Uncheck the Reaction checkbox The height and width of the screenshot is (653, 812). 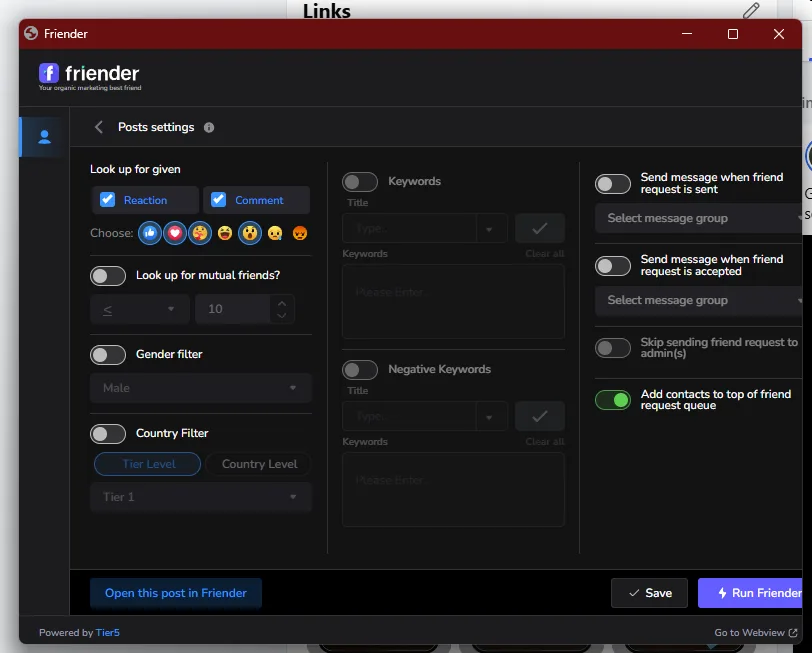click(107, 199)
